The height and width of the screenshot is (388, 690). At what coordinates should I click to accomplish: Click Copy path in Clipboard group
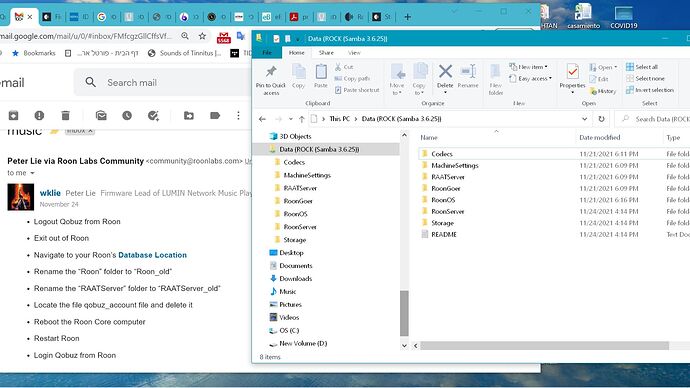click(x=352, y=78)
